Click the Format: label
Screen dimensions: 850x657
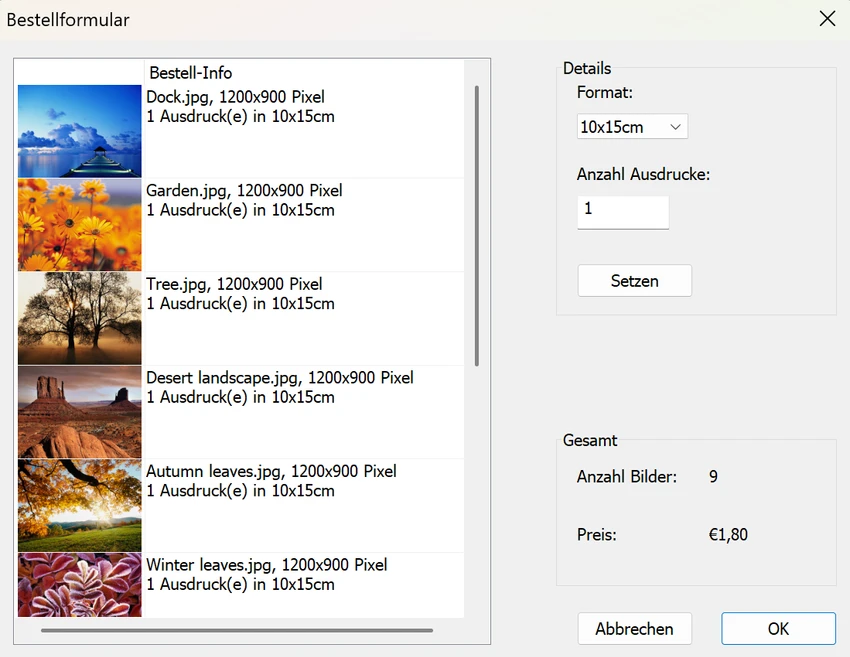(x=605, y=93)
